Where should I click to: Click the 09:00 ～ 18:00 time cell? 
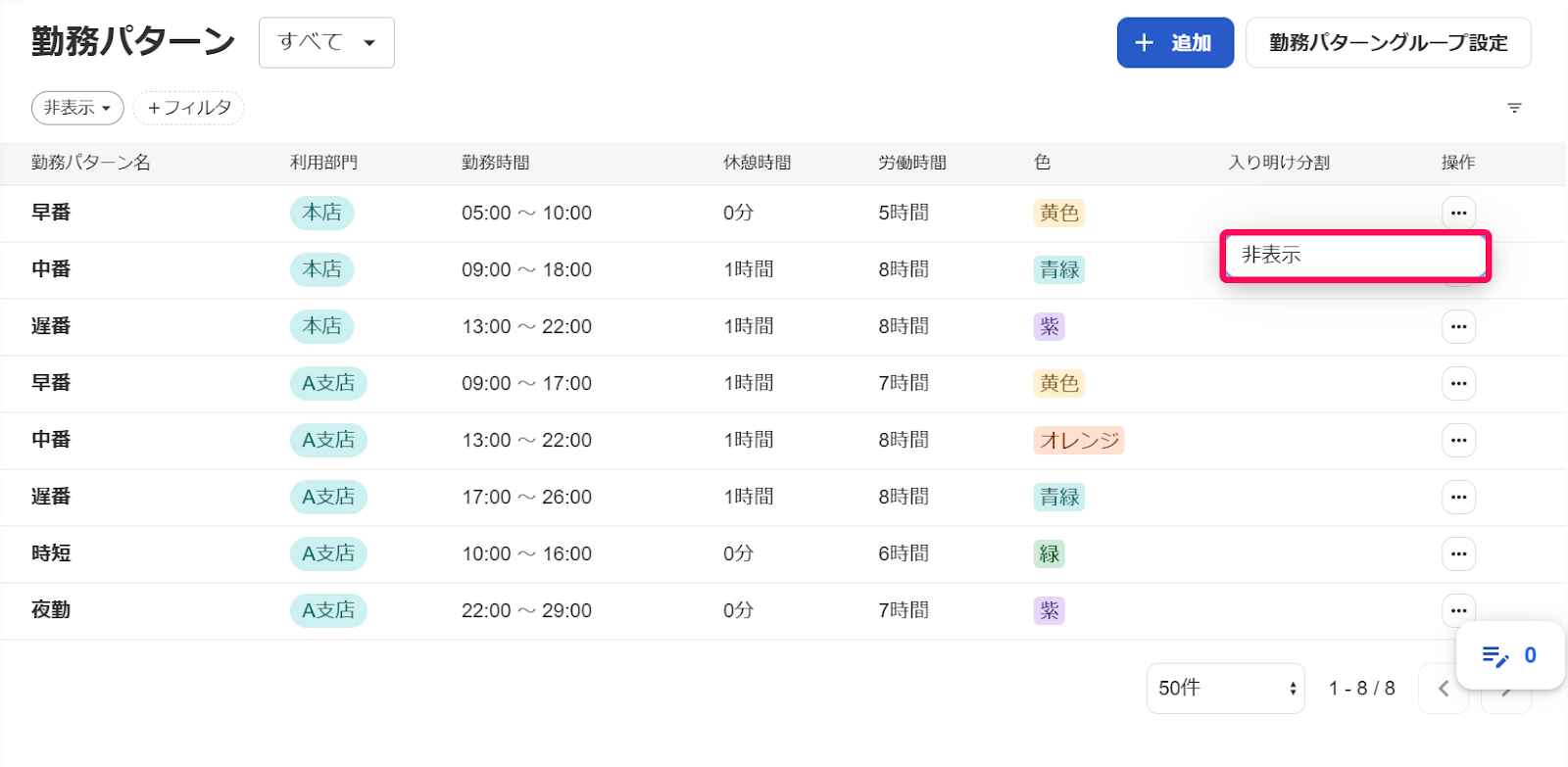pos(526,269)
